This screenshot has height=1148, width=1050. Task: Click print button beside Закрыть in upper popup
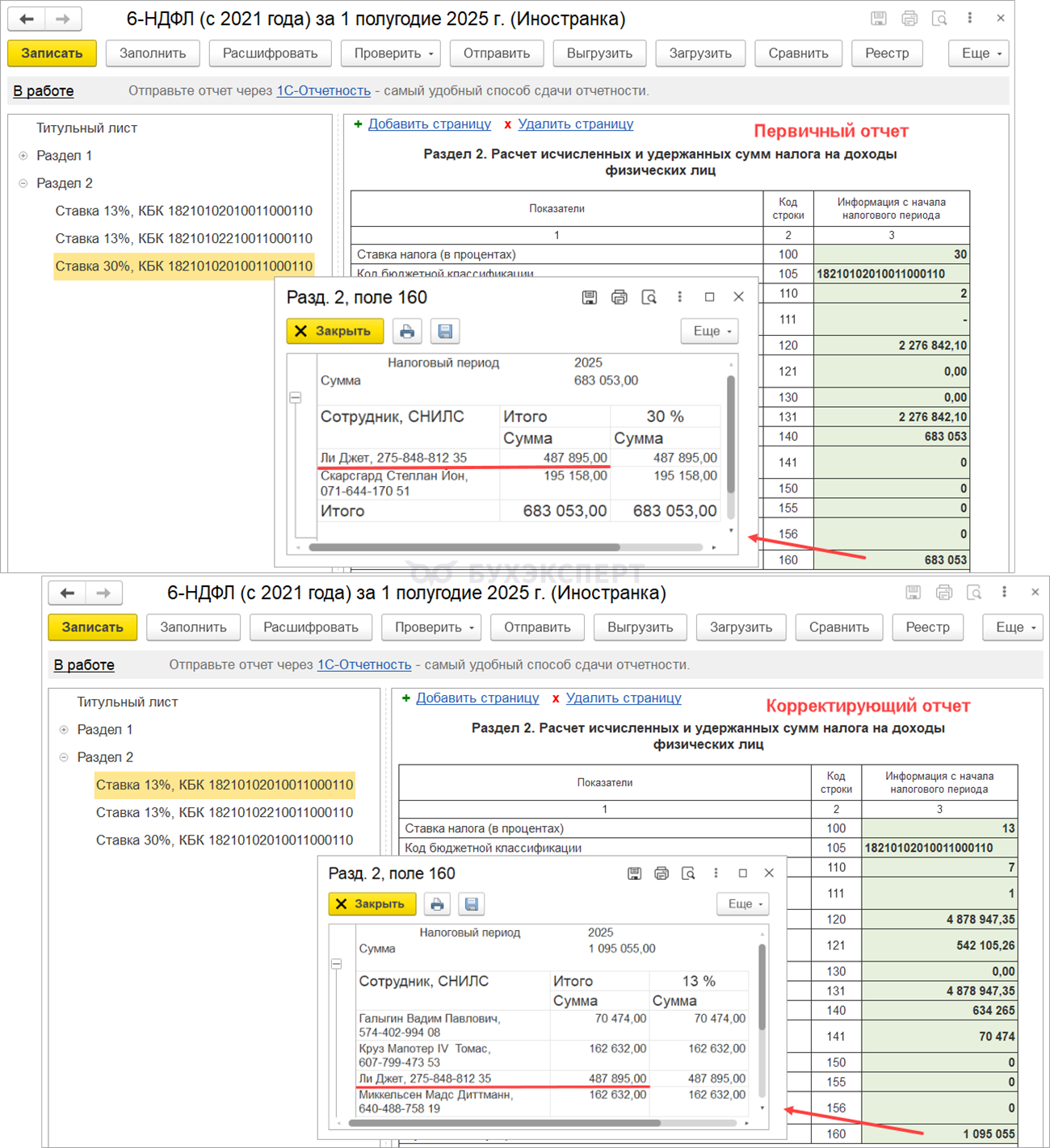point(407,331)
